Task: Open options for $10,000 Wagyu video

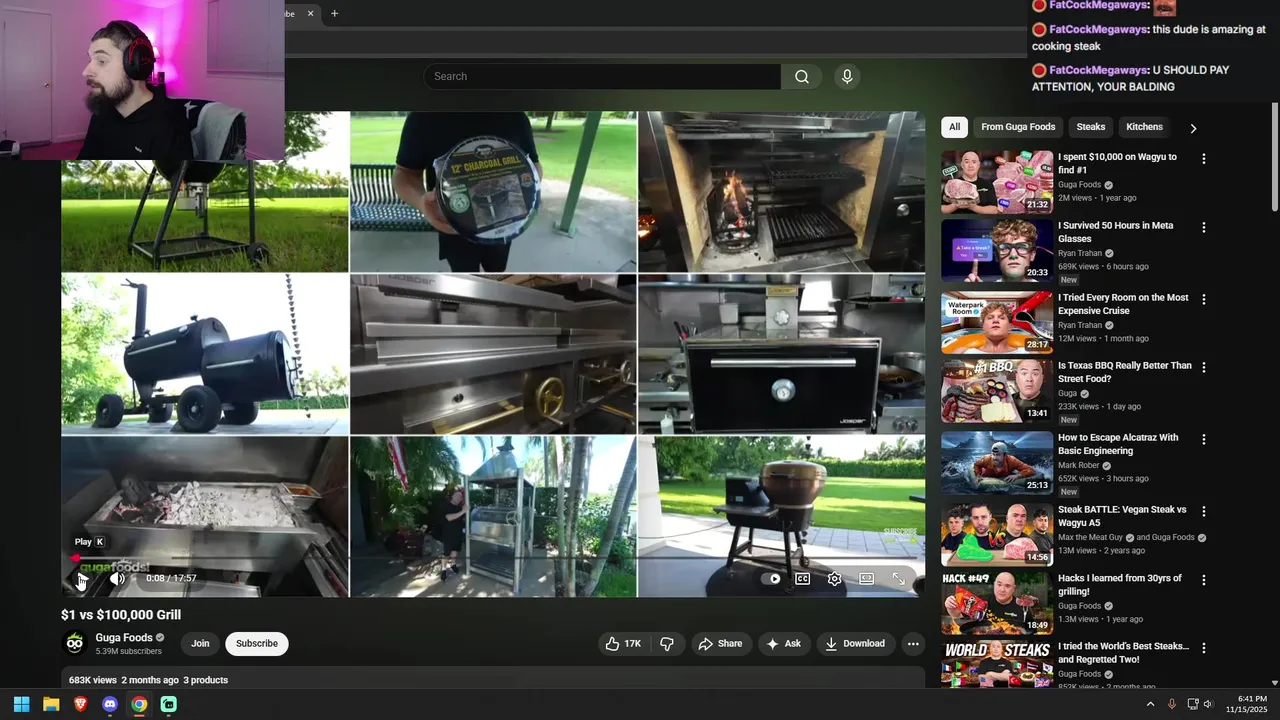Action: point(1204,159)
